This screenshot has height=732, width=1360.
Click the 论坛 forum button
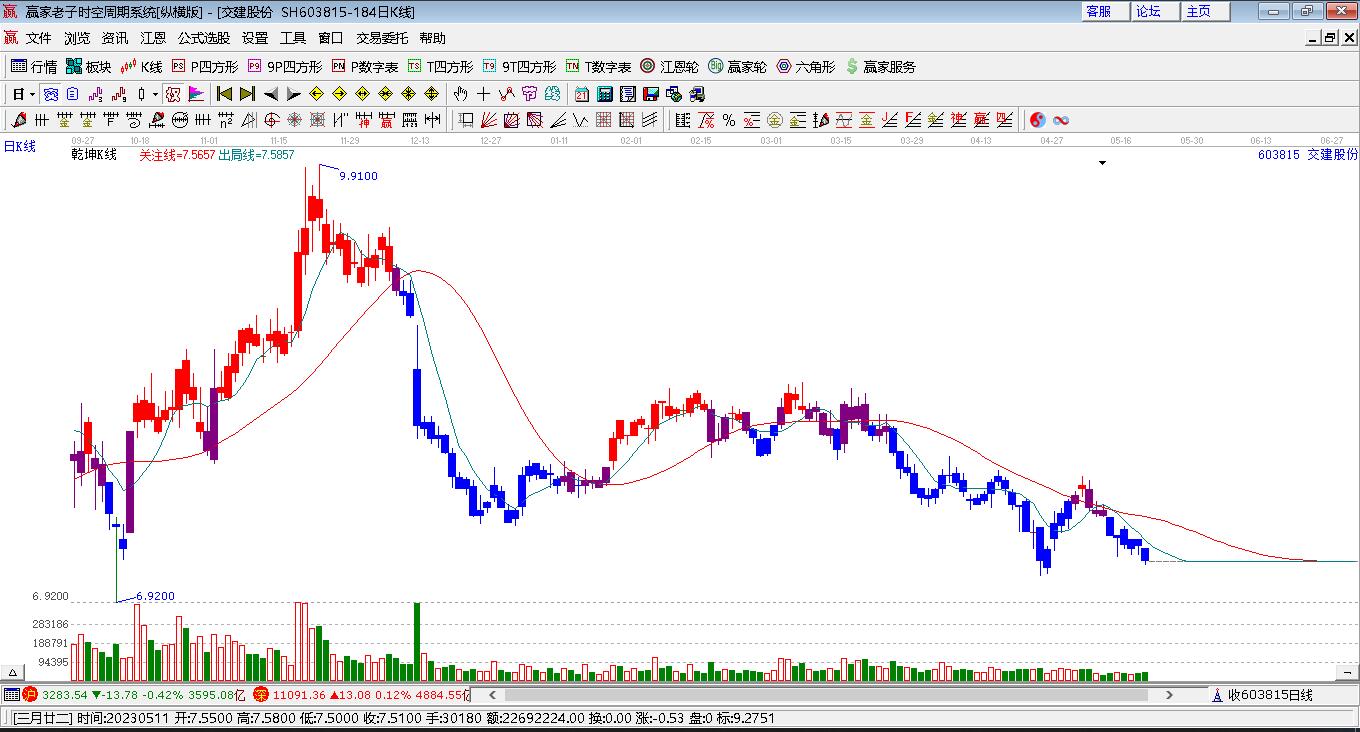1155,11
